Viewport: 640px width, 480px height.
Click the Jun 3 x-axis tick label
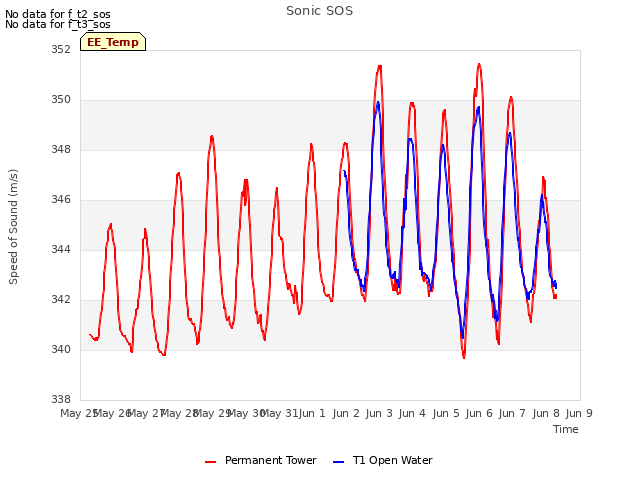click(x=379, y=413)
